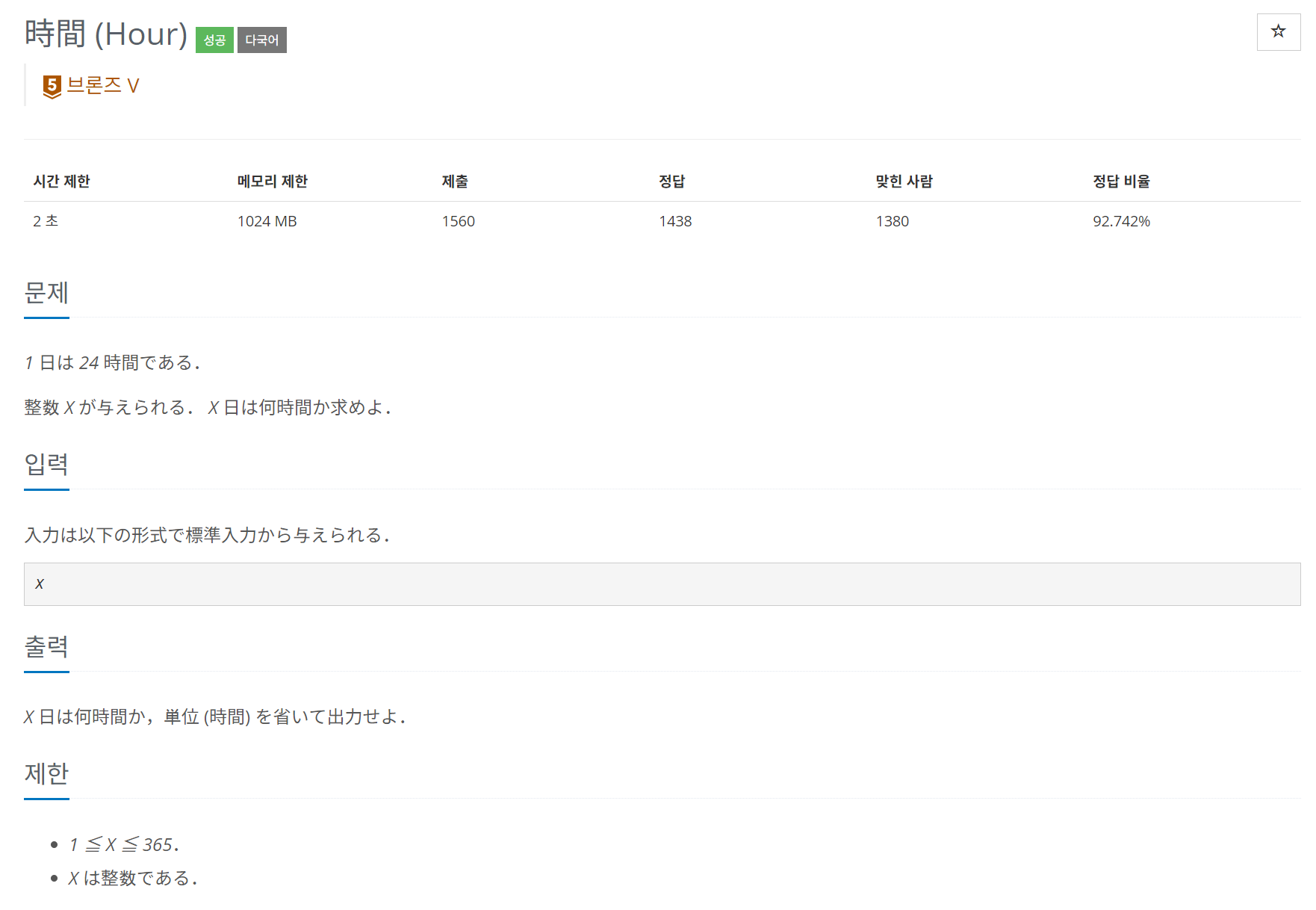The height and width of the screenshot is (910, 1316).
Task: Click the green 성공 label
Action: [214, 40]
